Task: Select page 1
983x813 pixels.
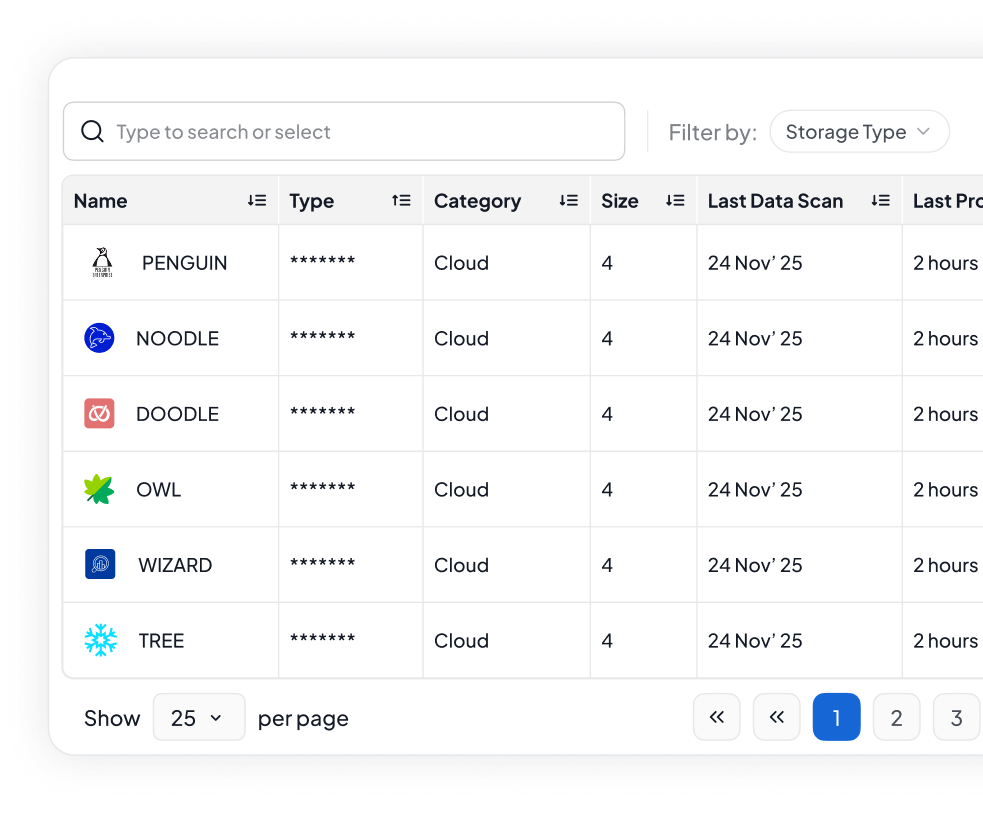Action: 836,717
